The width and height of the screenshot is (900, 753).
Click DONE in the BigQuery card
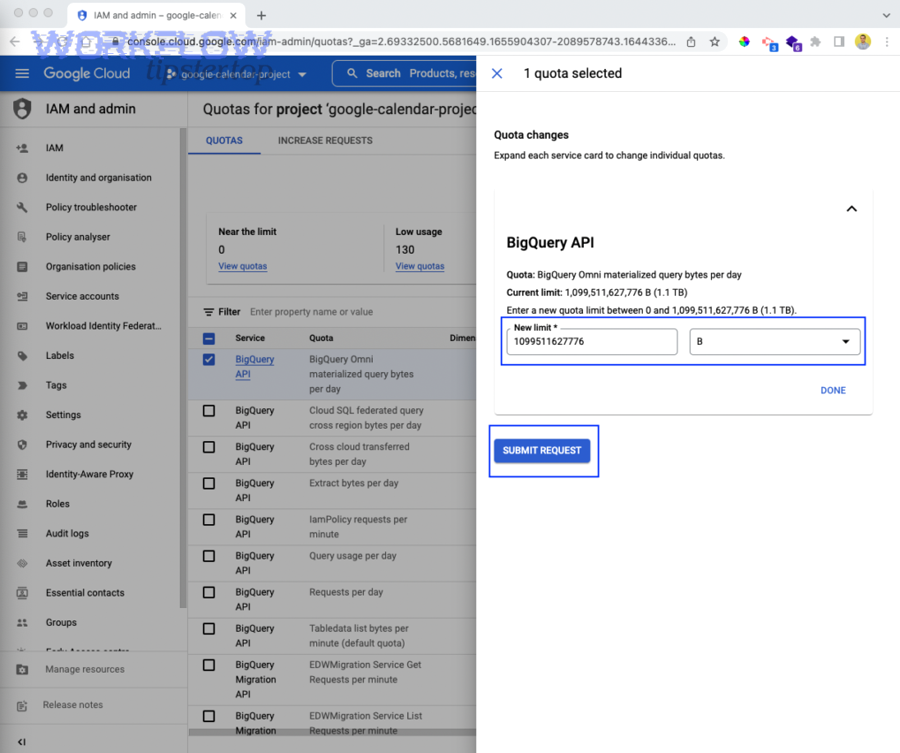[833, 390]
